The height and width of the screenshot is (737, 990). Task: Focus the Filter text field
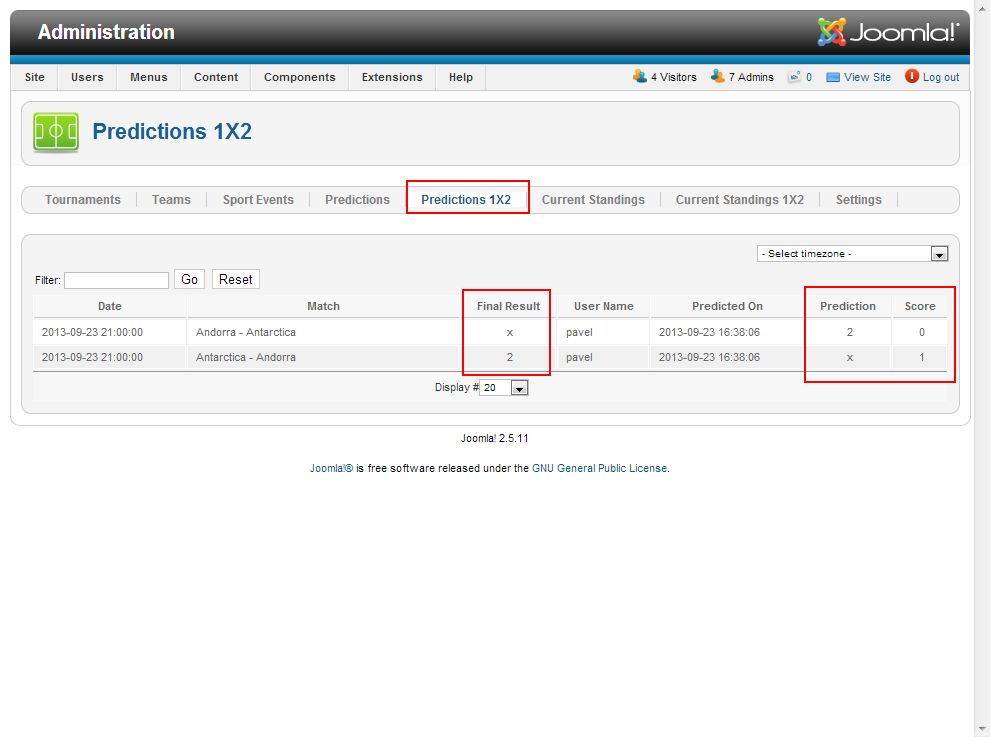click(116, 280)
